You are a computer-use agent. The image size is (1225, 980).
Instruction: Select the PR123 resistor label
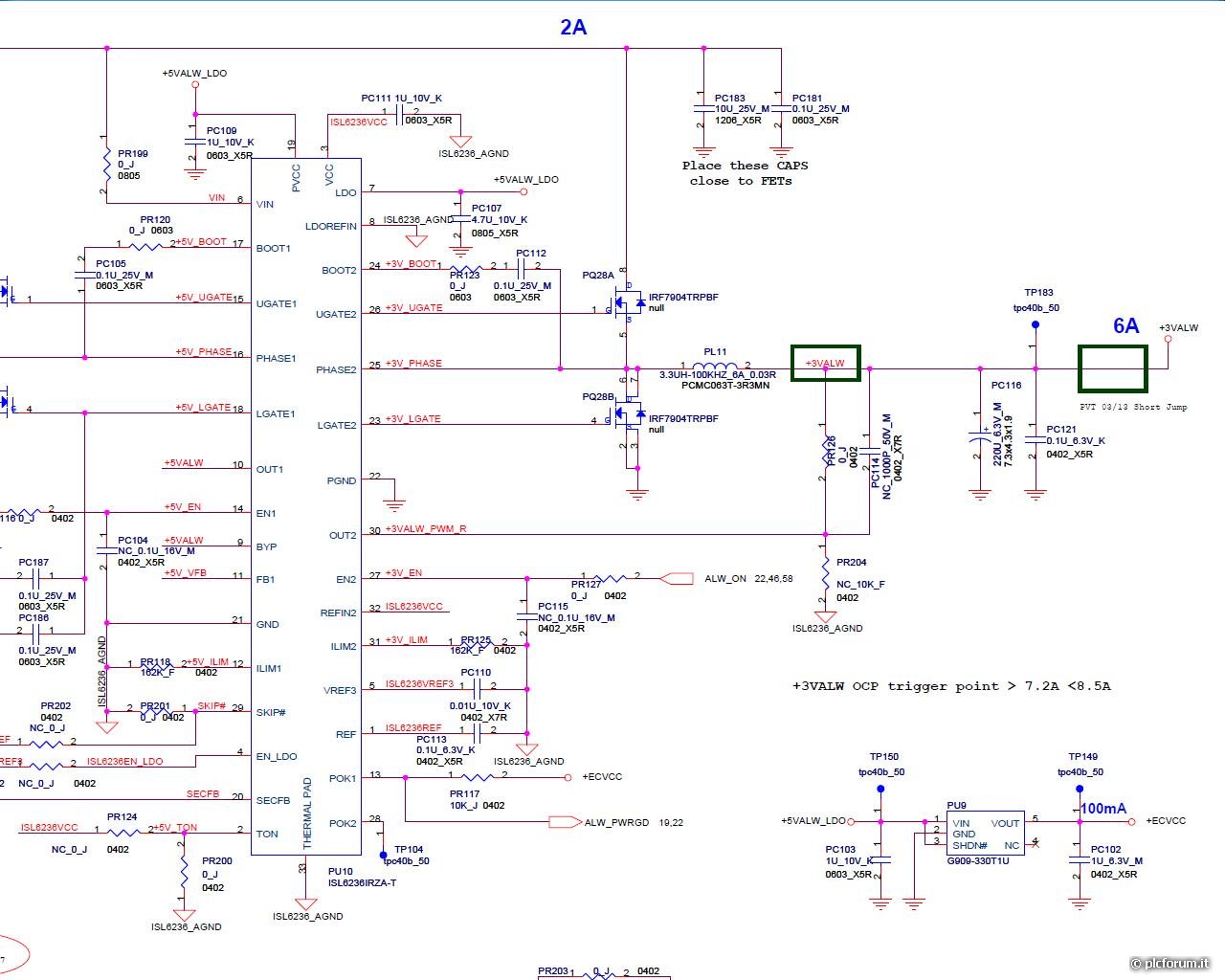tap(465, 276)
